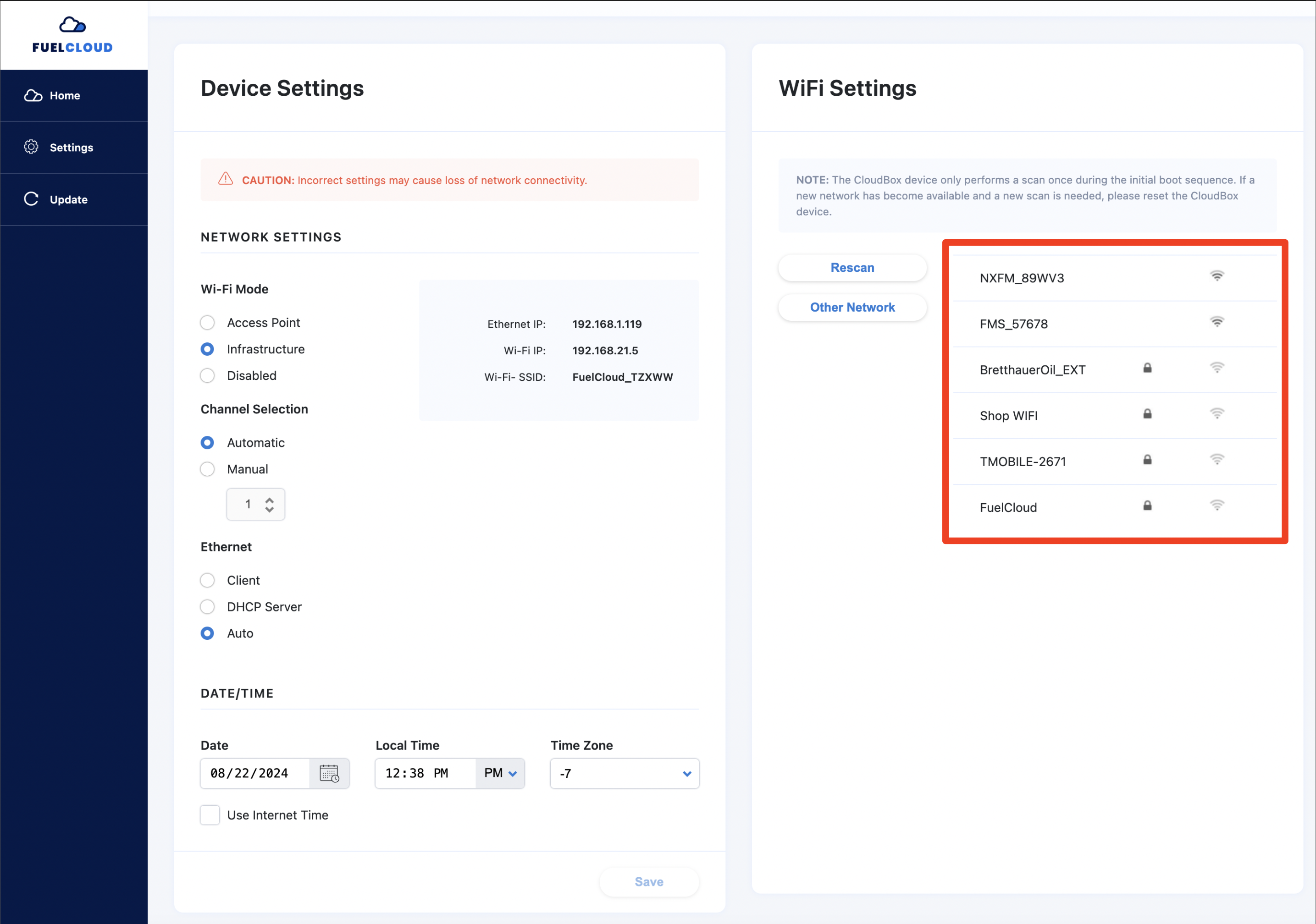The height and width of the screenshot is (924, 1316).
Task: Open the AM/PM dropdown
Action: (500, 774)
